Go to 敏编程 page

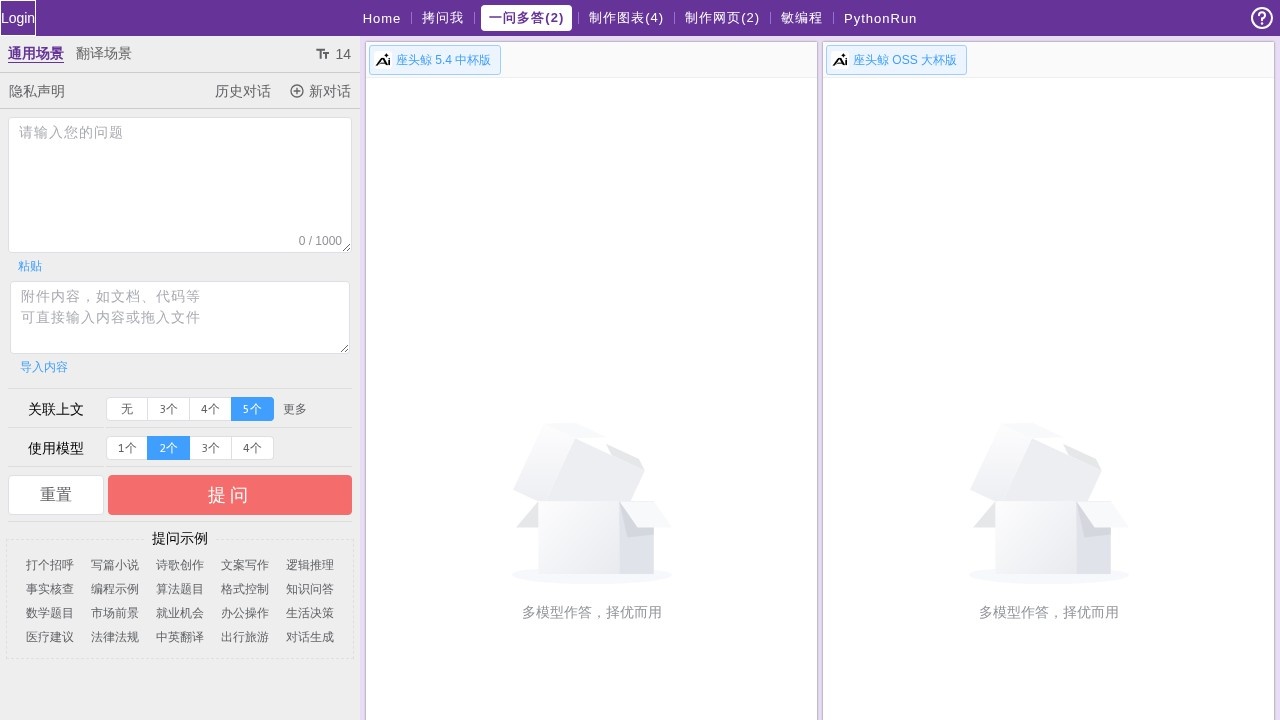point(801,18)
